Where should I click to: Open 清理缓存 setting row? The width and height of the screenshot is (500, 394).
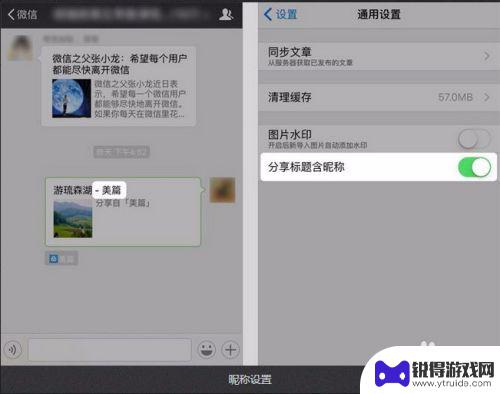(x=379, y=97)
